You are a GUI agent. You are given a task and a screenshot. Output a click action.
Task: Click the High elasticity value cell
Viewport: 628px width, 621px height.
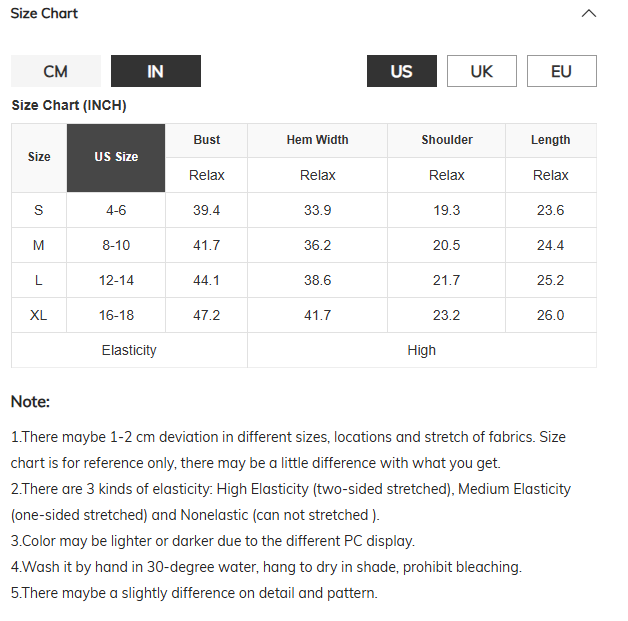(x=421, y=350)
